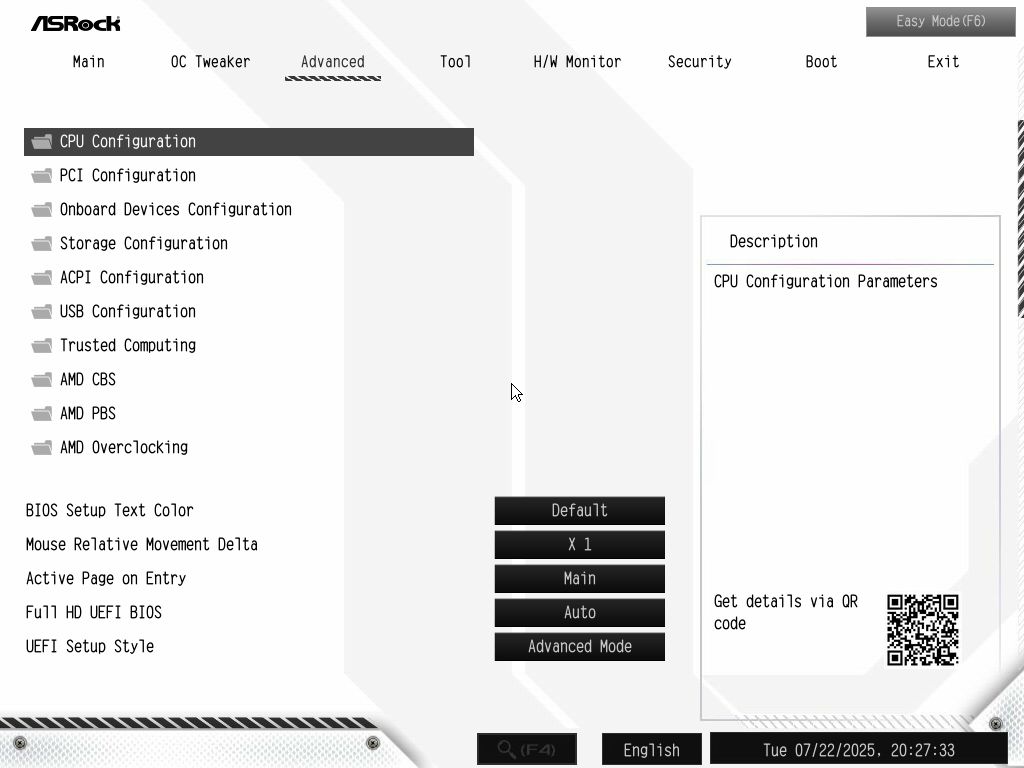Click the Trusted Computing folder icon
1024x768 pixels.
(42, 345)
